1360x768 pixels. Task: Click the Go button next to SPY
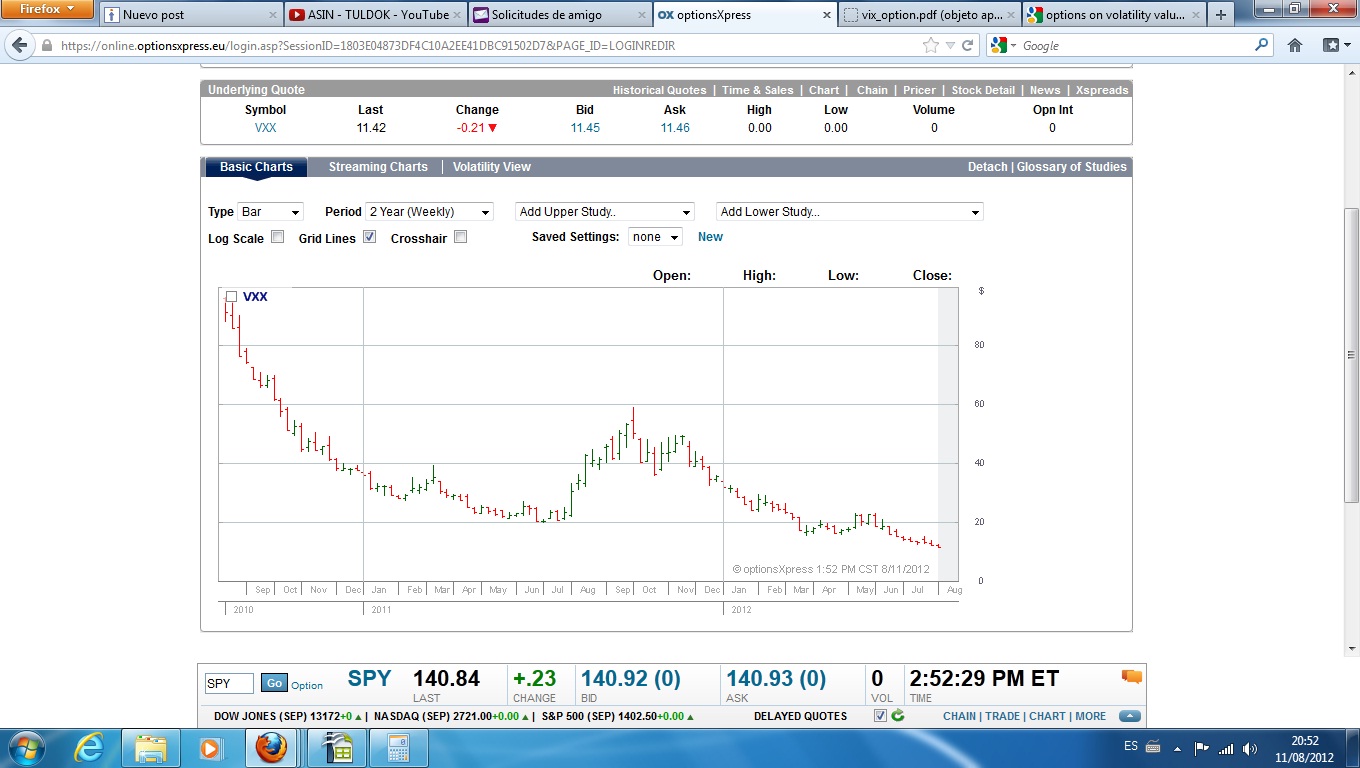click(x=274, y=683)
